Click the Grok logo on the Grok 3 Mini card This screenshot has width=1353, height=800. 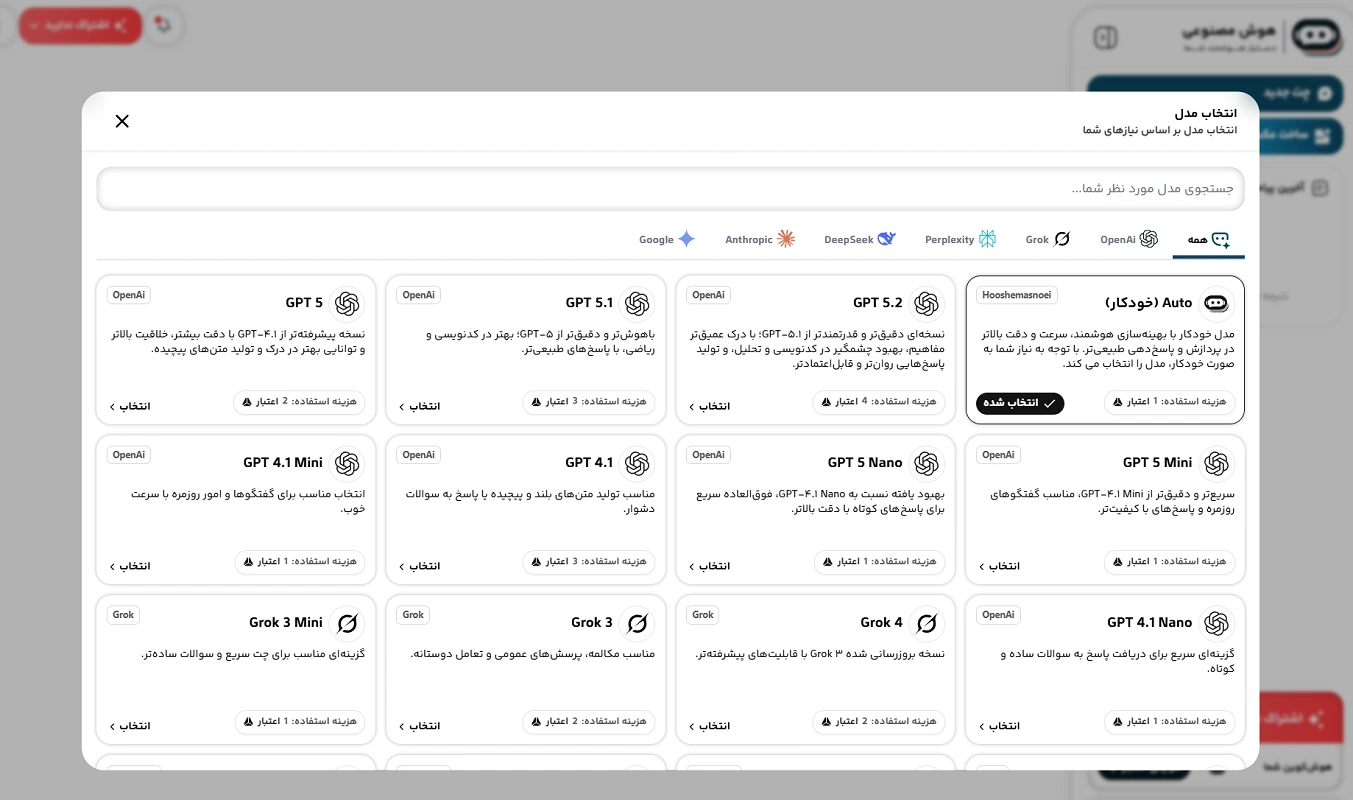[346, 623]
